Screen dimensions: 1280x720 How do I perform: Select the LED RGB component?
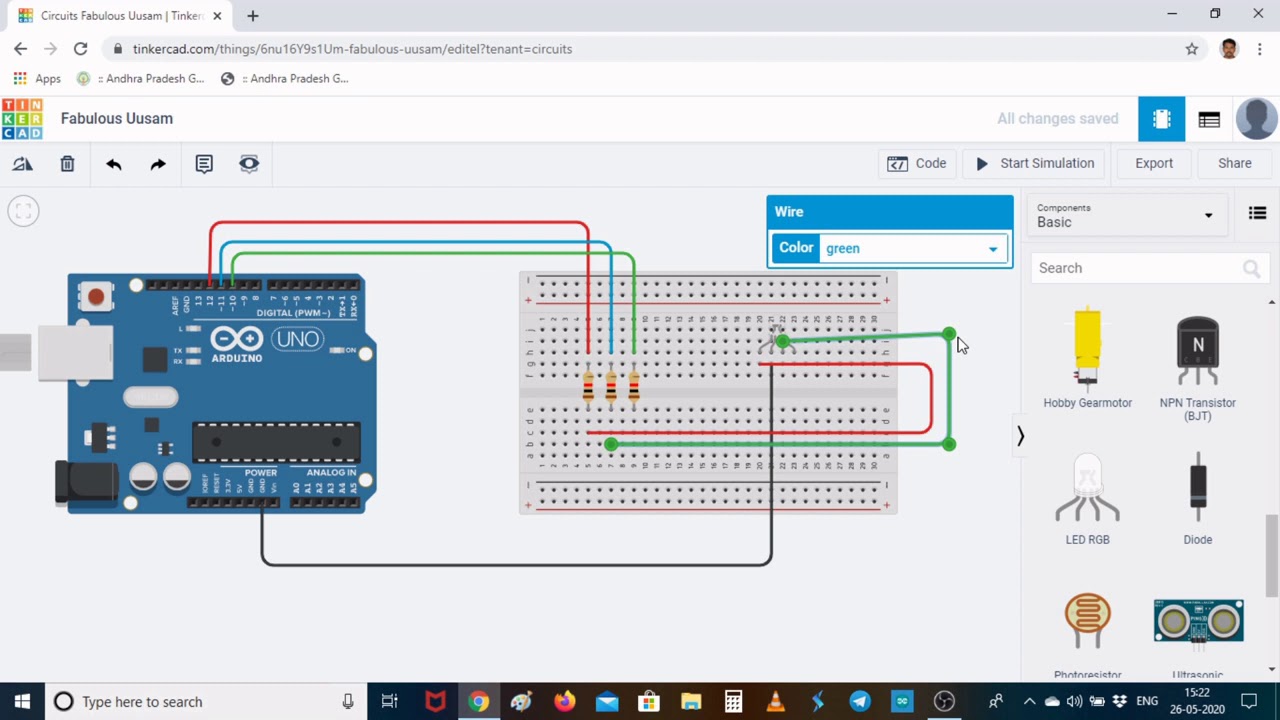1087,499
